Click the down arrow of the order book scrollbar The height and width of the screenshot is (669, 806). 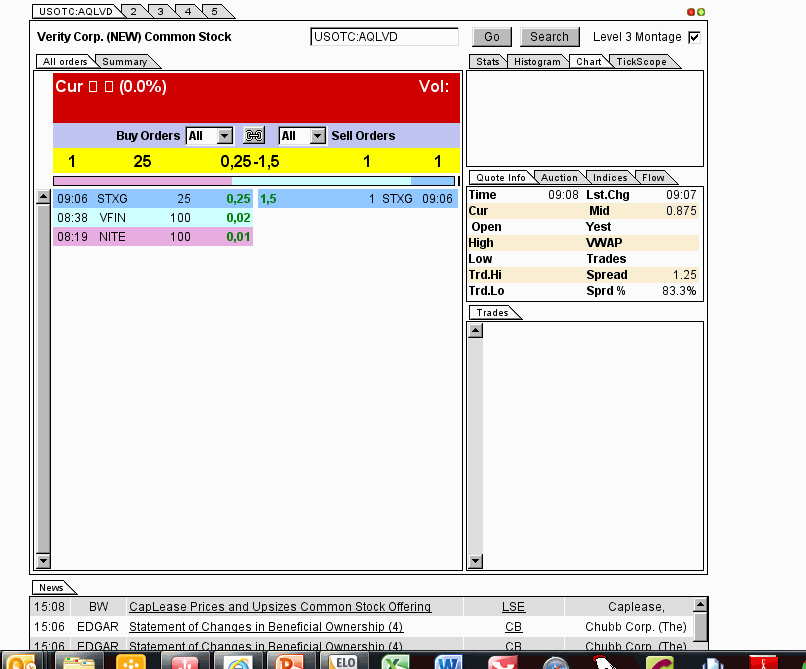[x=42, y=560]
